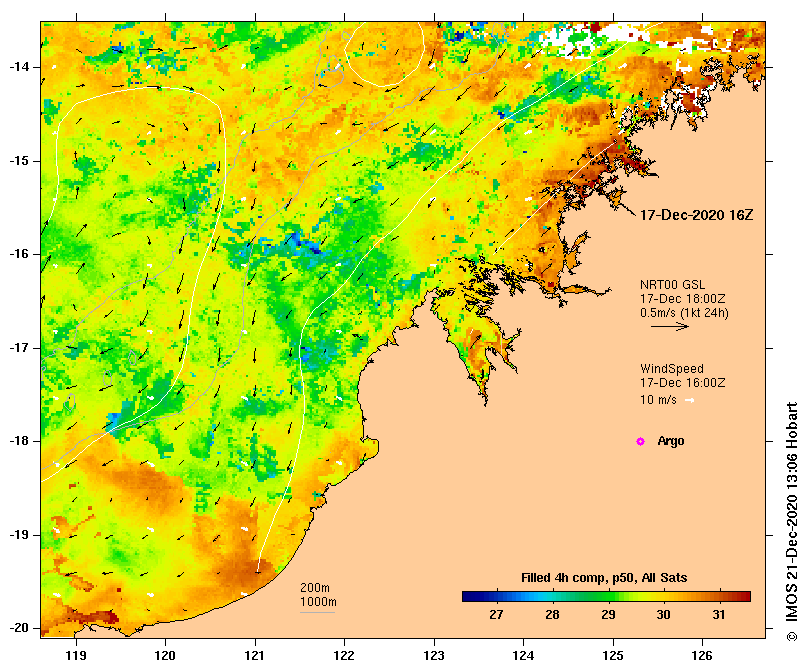Click the '31' colorbar tick label
The image size is (809, 672).
tap(719, 615)
